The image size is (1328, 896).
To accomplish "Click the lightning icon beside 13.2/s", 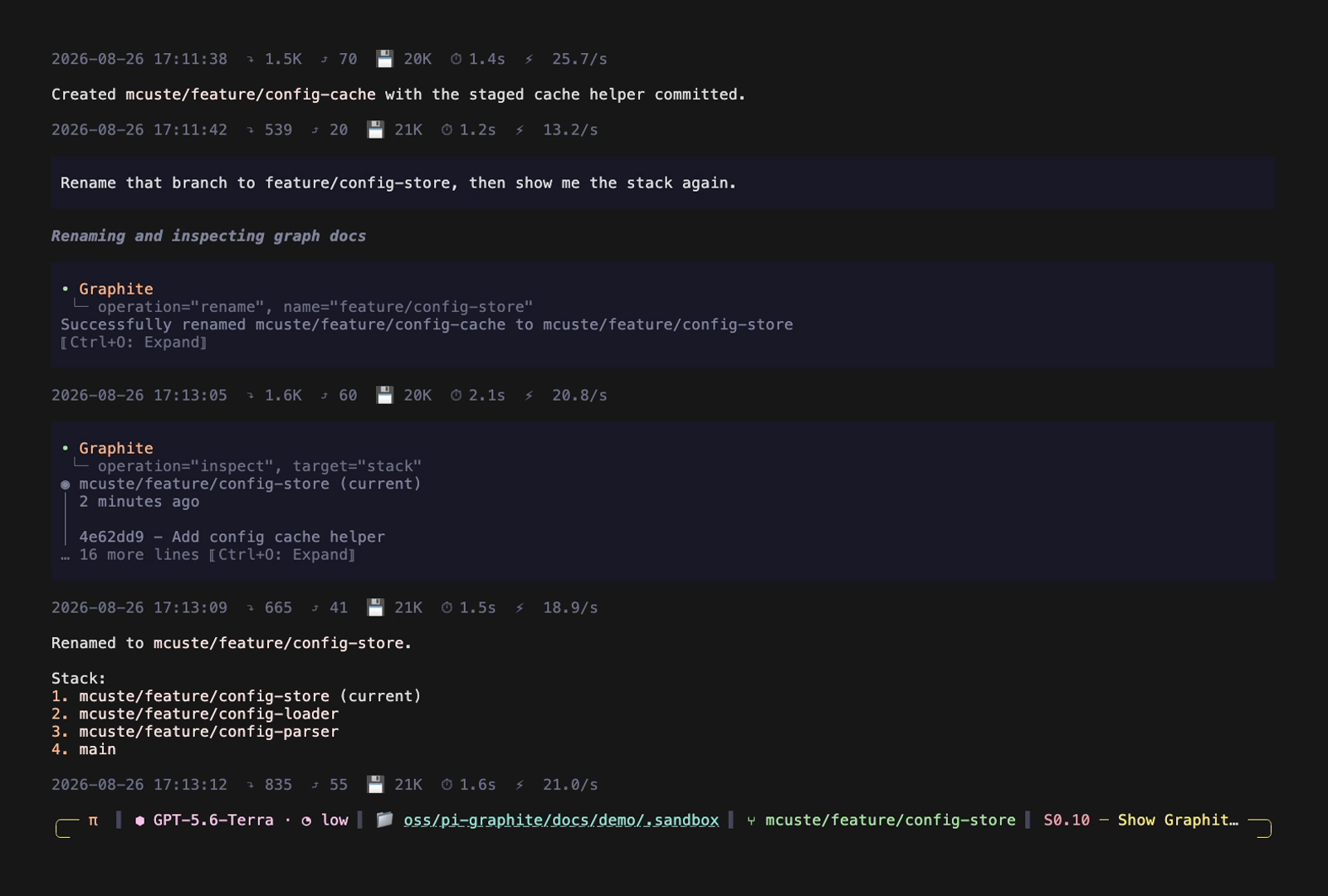I will (520, 129).
